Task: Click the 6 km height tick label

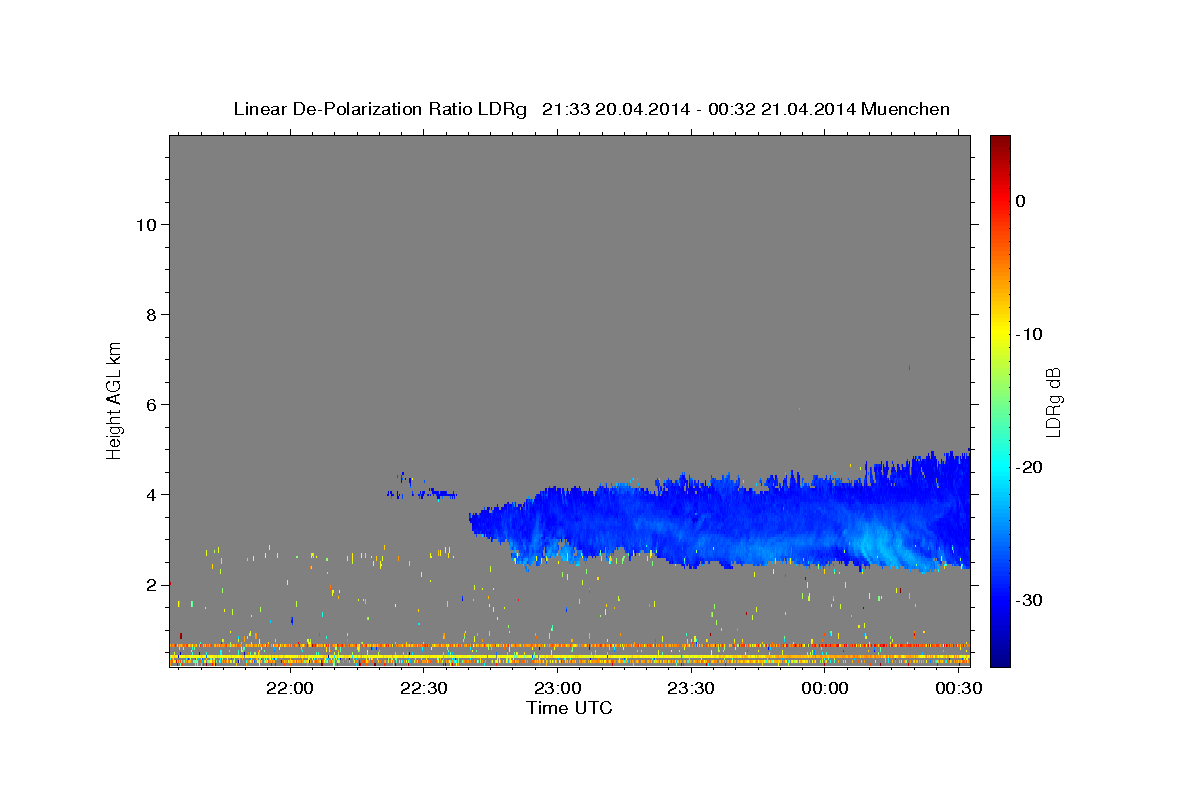Action: [x=150, y=404]
